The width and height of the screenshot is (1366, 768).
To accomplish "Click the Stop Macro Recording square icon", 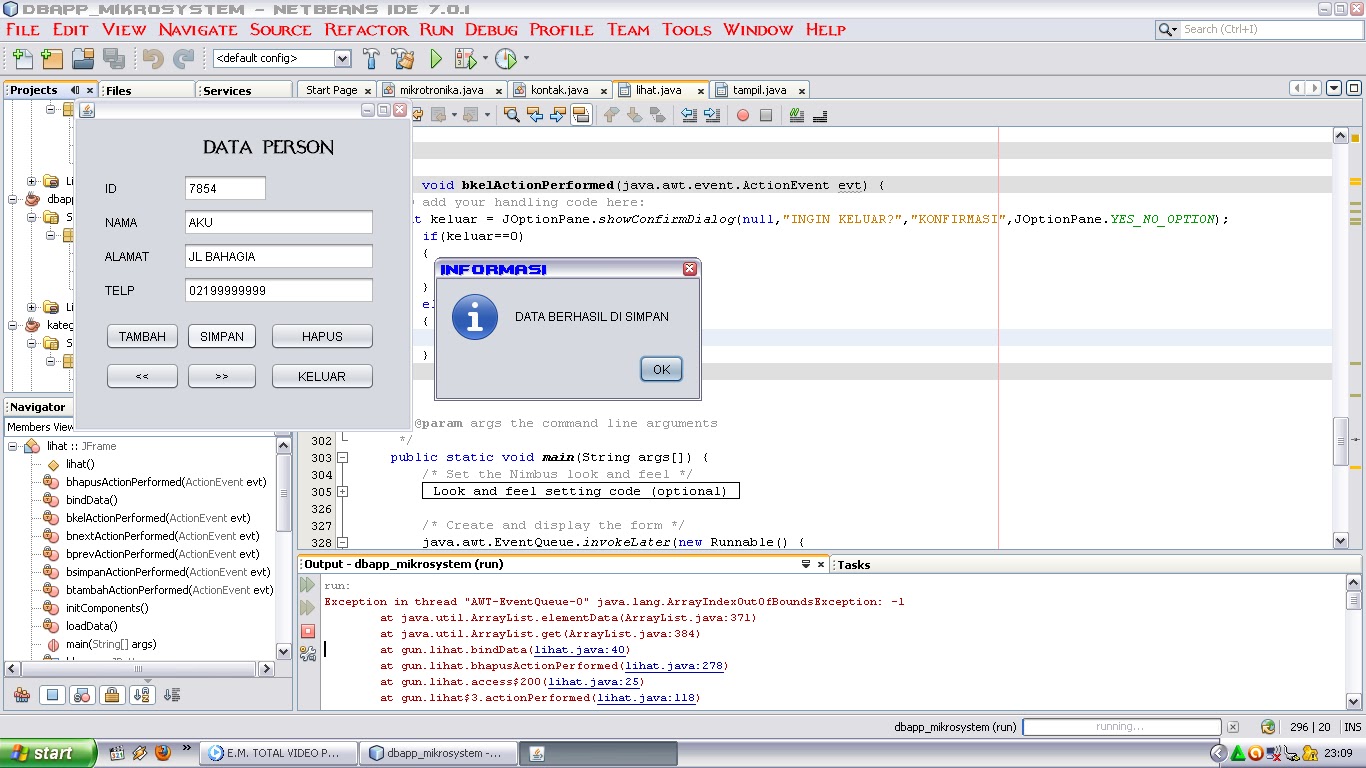I will point(766,115).
